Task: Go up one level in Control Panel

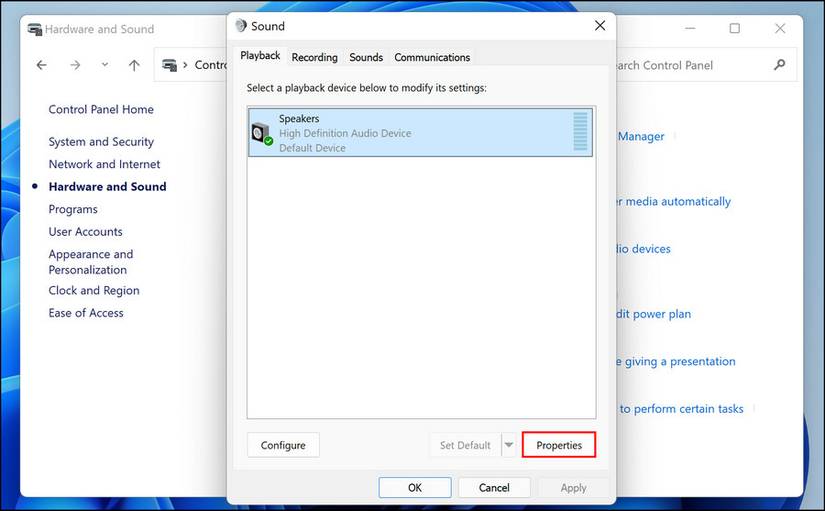Action: pyautogui.click(x=134, y=65)
